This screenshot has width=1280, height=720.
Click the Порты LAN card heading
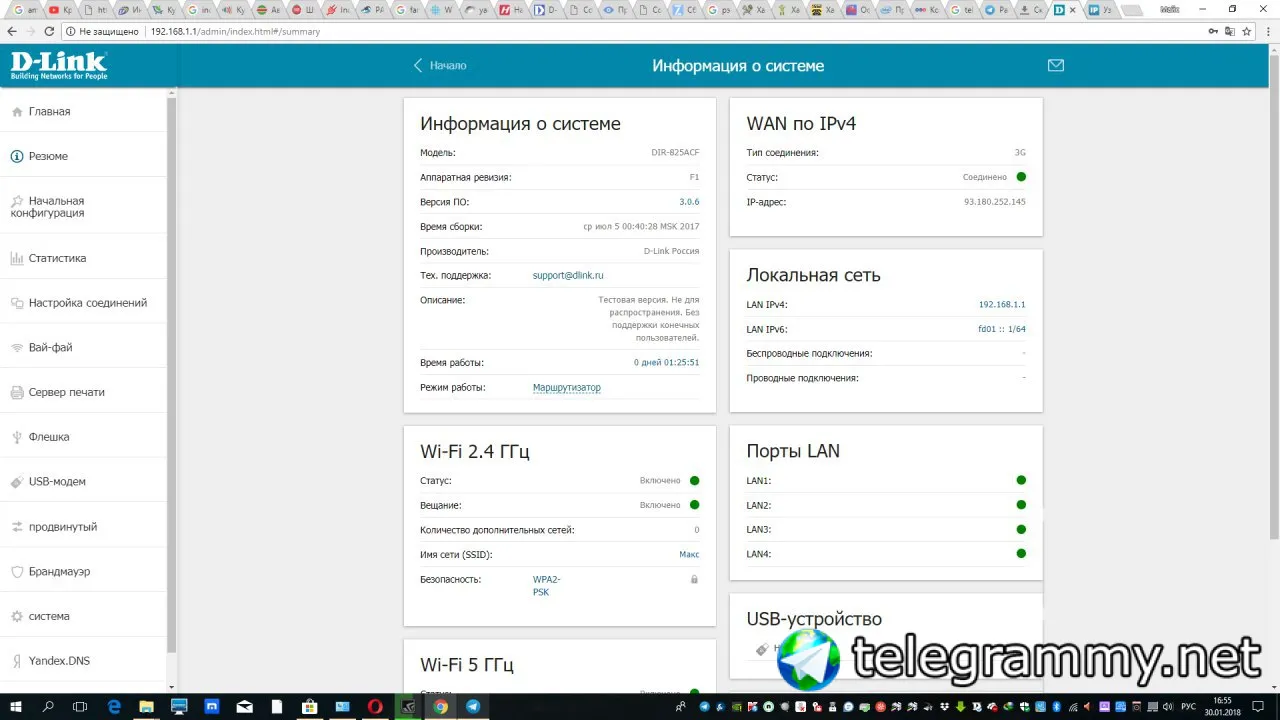793,451
